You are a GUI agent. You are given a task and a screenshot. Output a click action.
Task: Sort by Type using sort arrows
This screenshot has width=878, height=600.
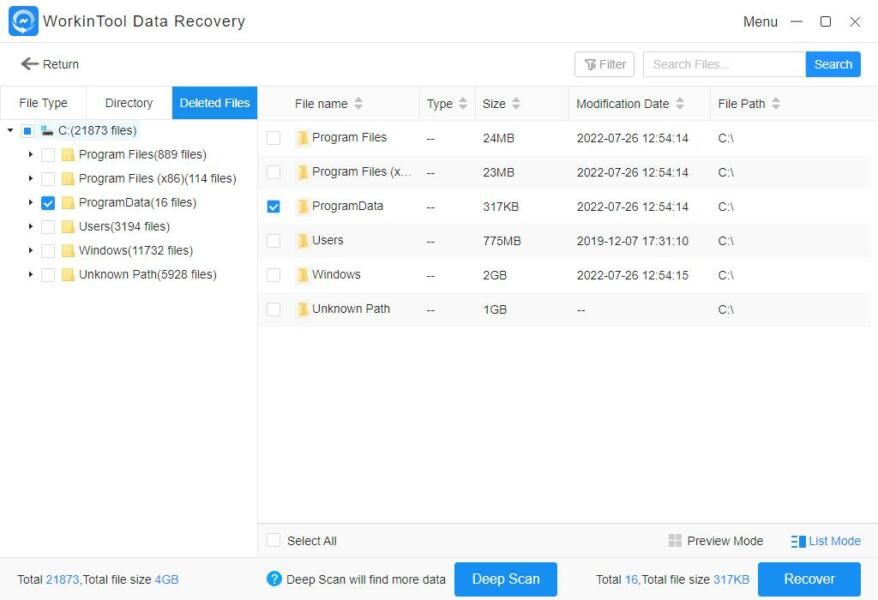pyautogui.click(x=463, y=104)
